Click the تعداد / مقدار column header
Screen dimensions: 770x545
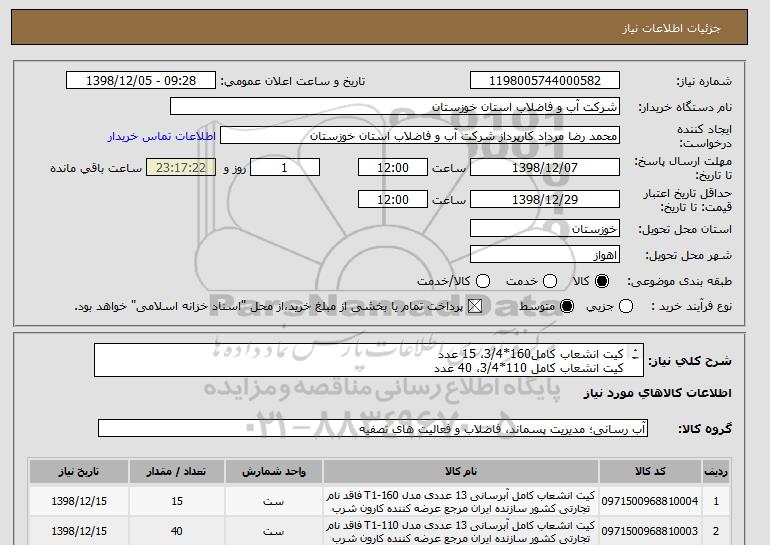point(177,471)
